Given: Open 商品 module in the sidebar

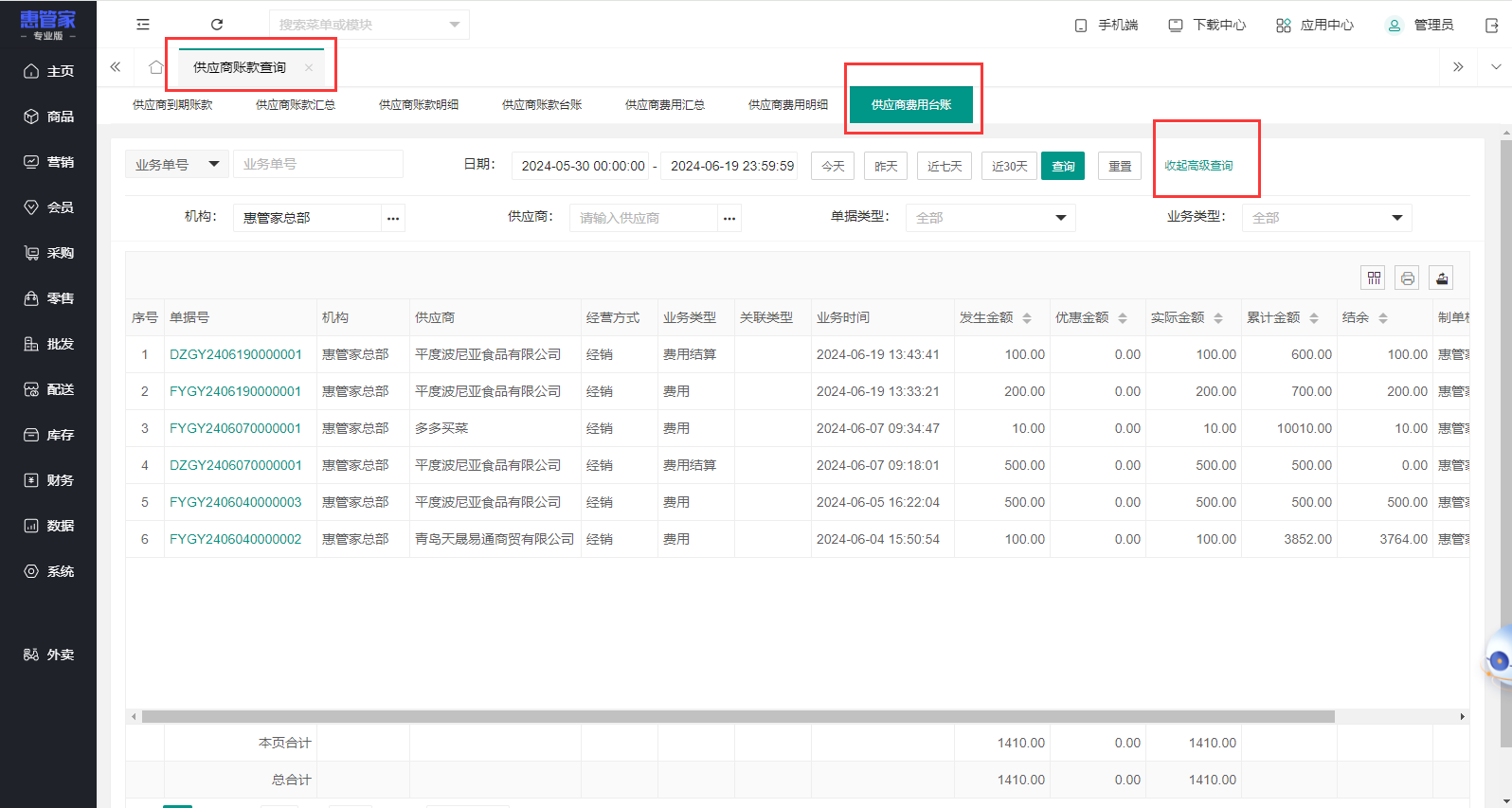Looking at the screenshot, I should pyautogui.click(x=48, y=117).
